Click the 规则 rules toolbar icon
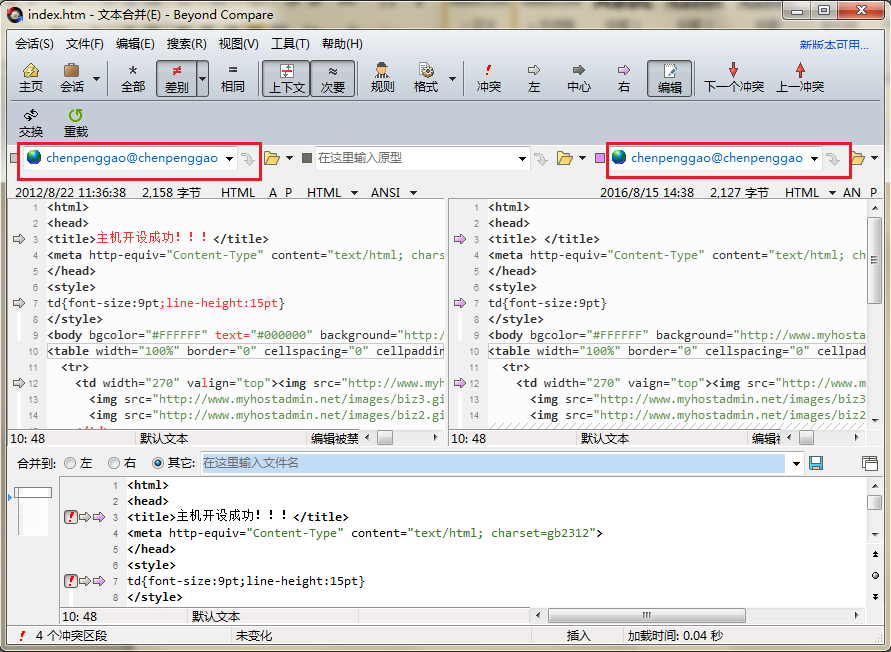This screenshot has height=652, width=891. (382, 78)
